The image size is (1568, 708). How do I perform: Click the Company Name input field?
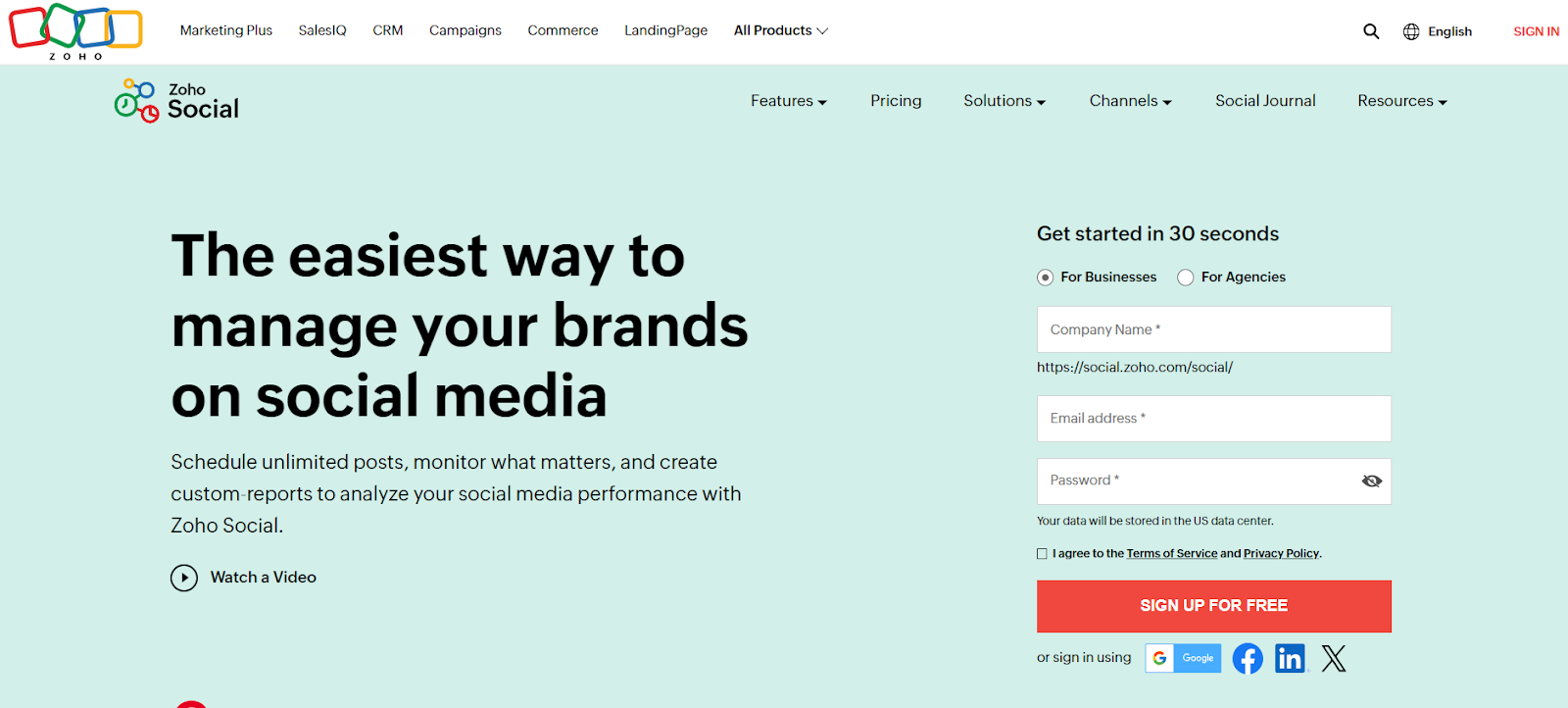(1213, 329)
